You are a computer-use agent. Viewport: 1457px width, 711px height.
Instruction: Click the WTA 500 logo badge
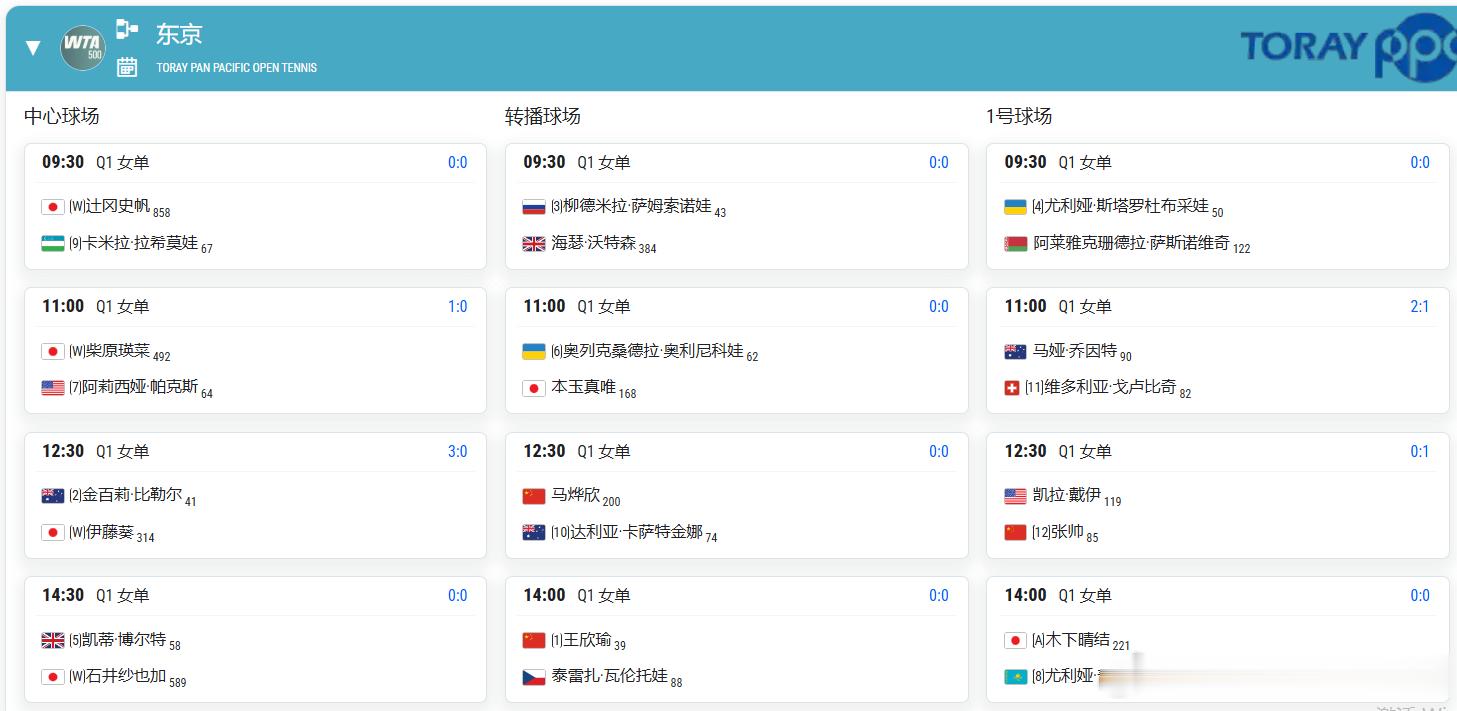[83, 47]
